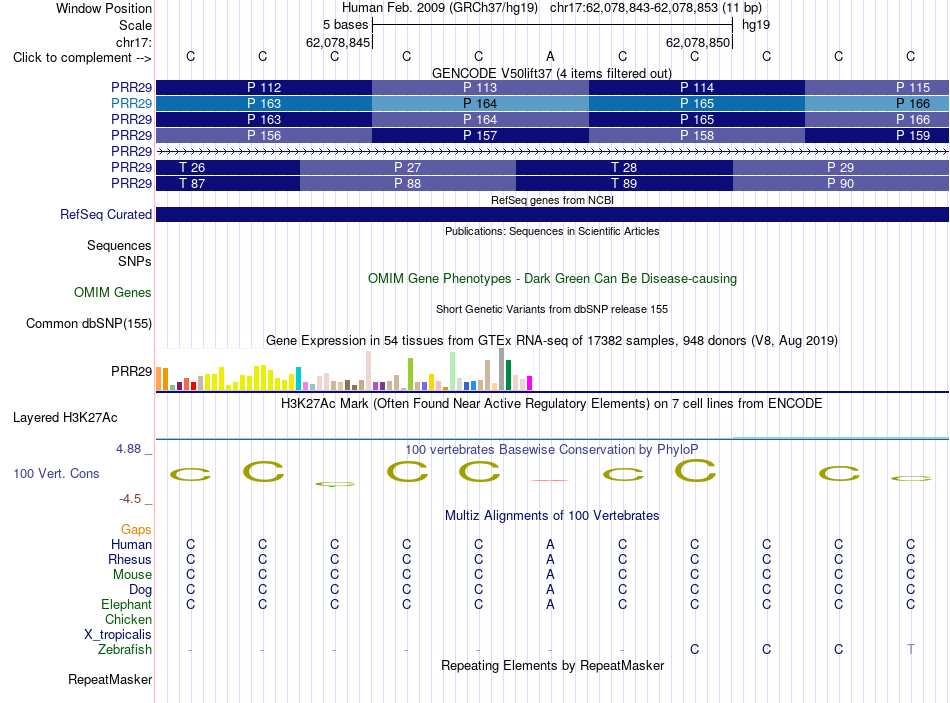The height and width of the screenshot is (703, 950).
Task: Click codon block 'P 113'
Action: pos(480,87)
